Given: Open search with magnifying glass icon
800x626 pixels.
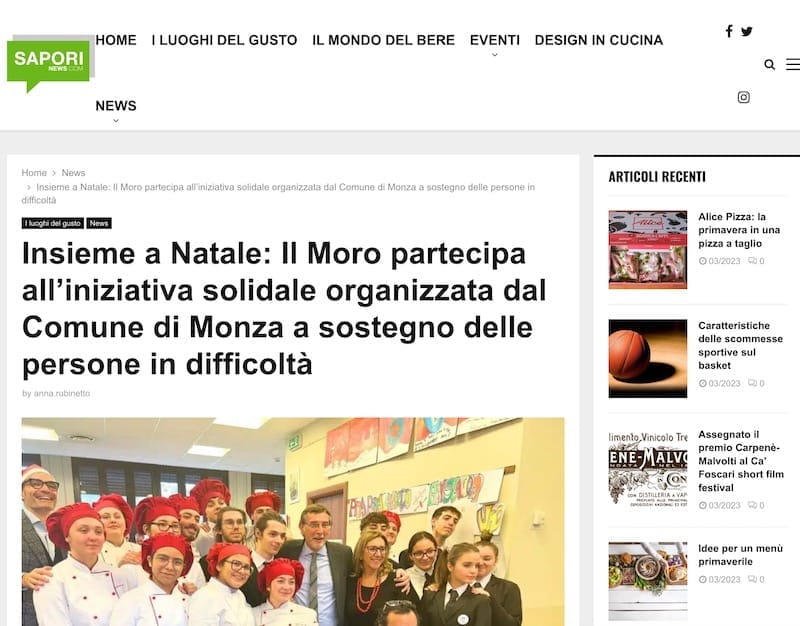Looking at the screenshot, I should pyautogui.click(x=769, y=64).
